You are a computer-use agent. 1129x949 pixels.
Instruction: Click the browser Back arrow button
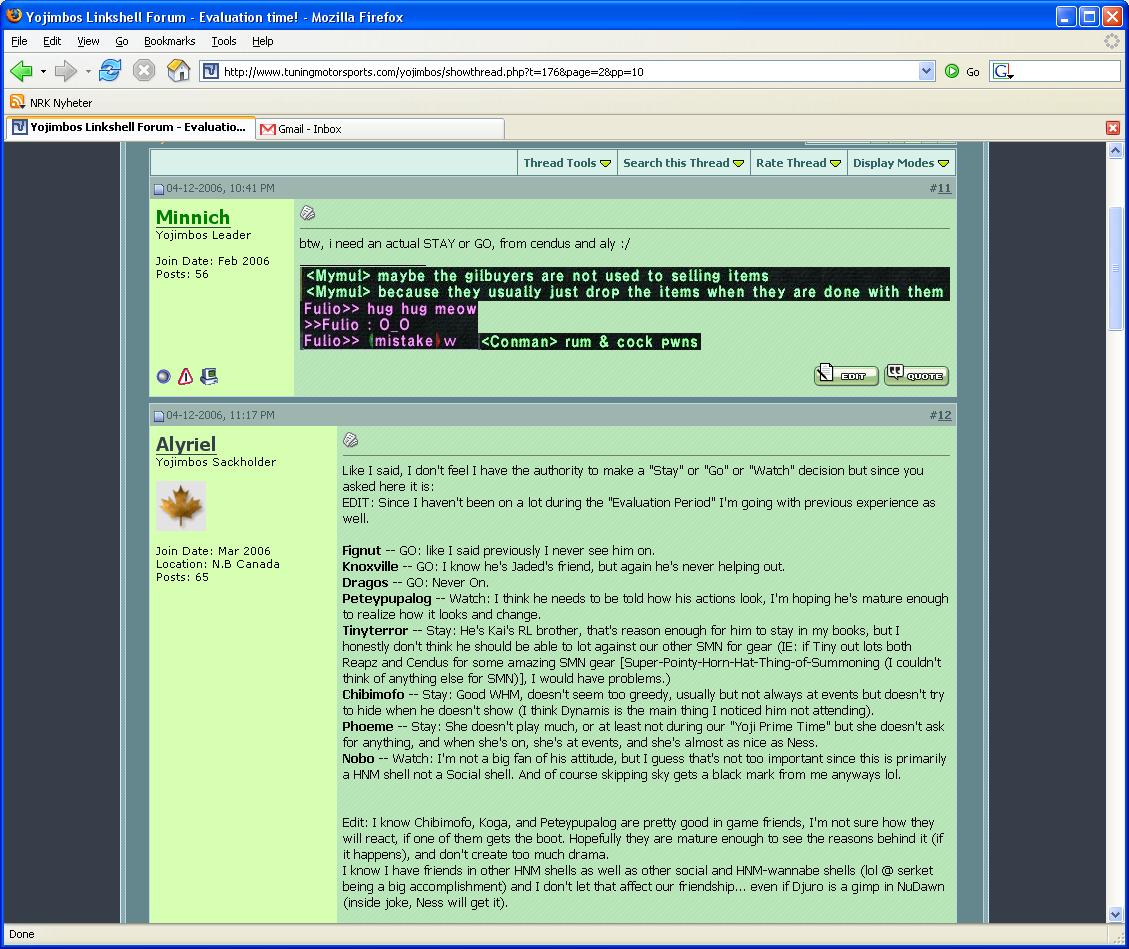coord(22,71)
